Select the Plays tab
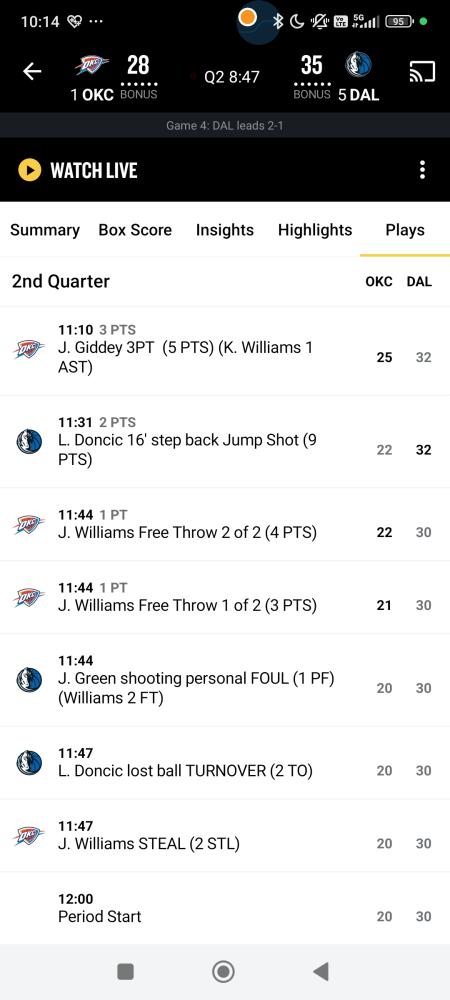450x1000 pixels. click(x=405, y=230)
